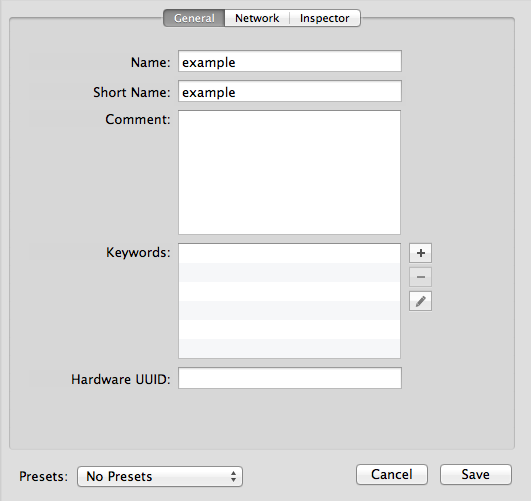Place cursor in the Comment text area

click(290, 172)
